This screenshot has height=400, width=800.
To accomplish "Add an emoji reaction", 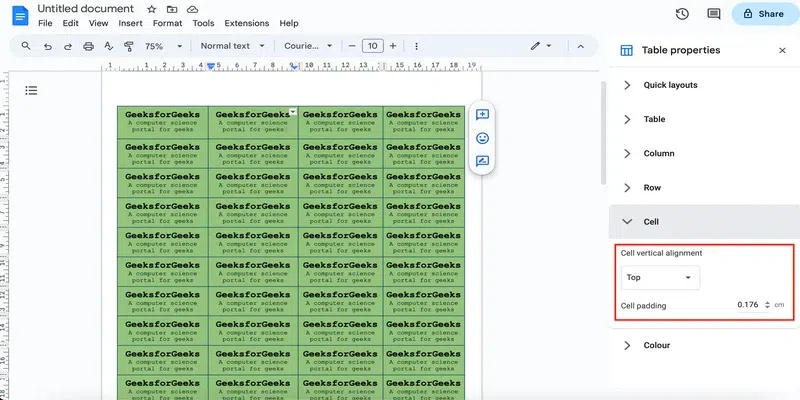I will click(x=482, y=138).
